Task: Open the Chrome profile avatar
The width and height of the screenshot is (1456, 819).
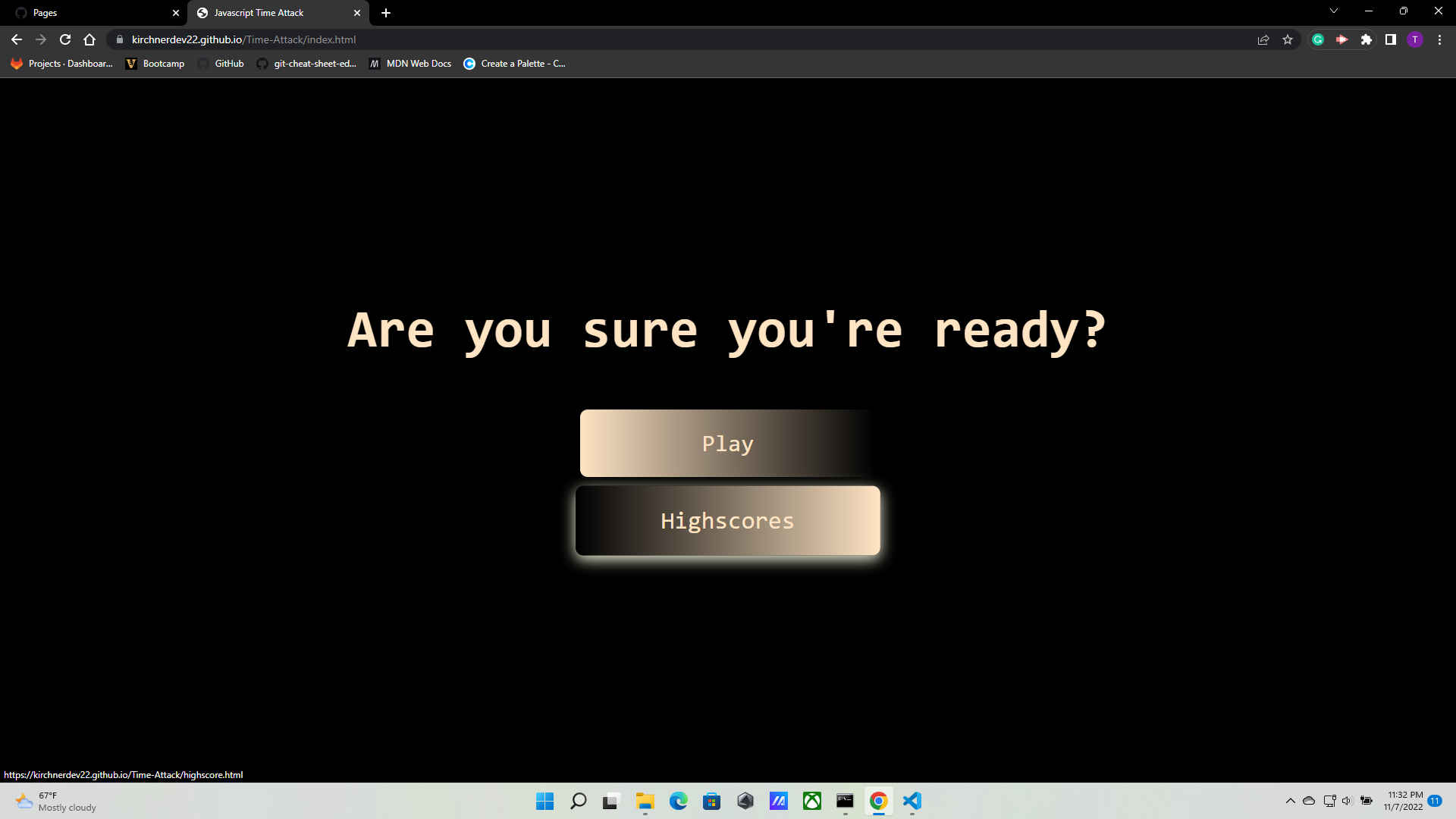Action: pos(1415,39)
